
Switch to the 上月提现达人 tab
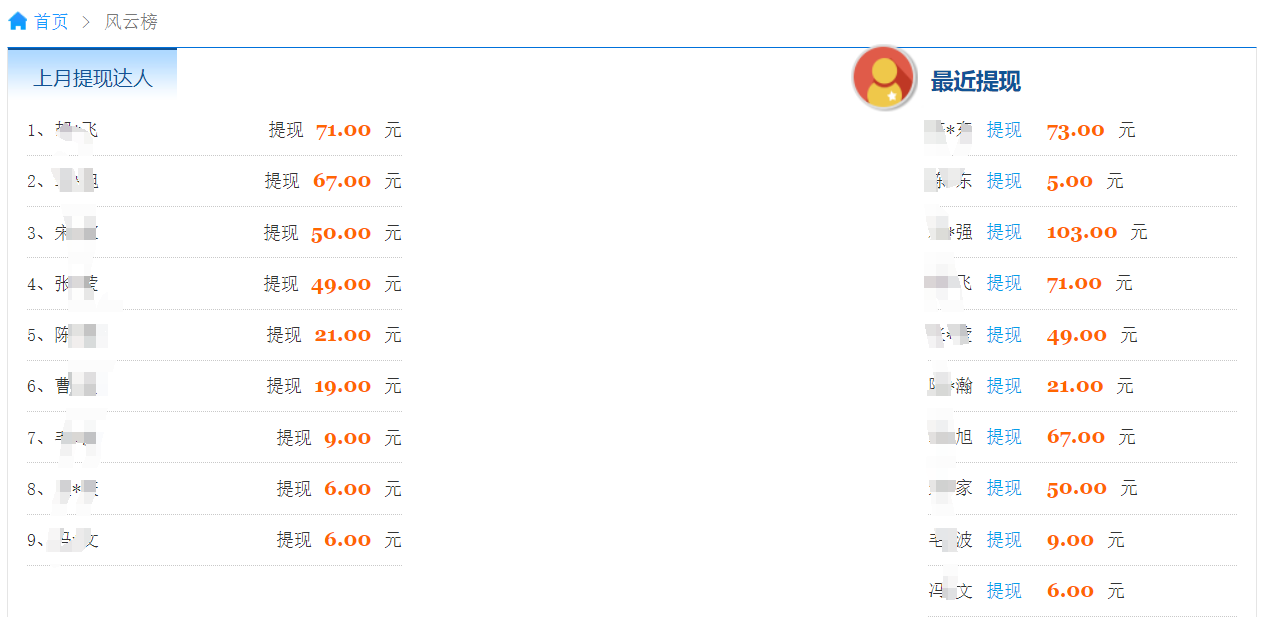click(x=93, y=78)
